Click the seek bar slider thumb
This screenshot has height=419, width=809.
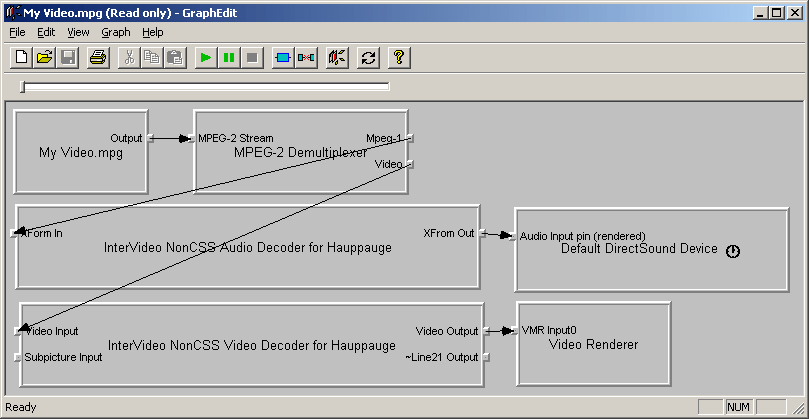(22, 87)
